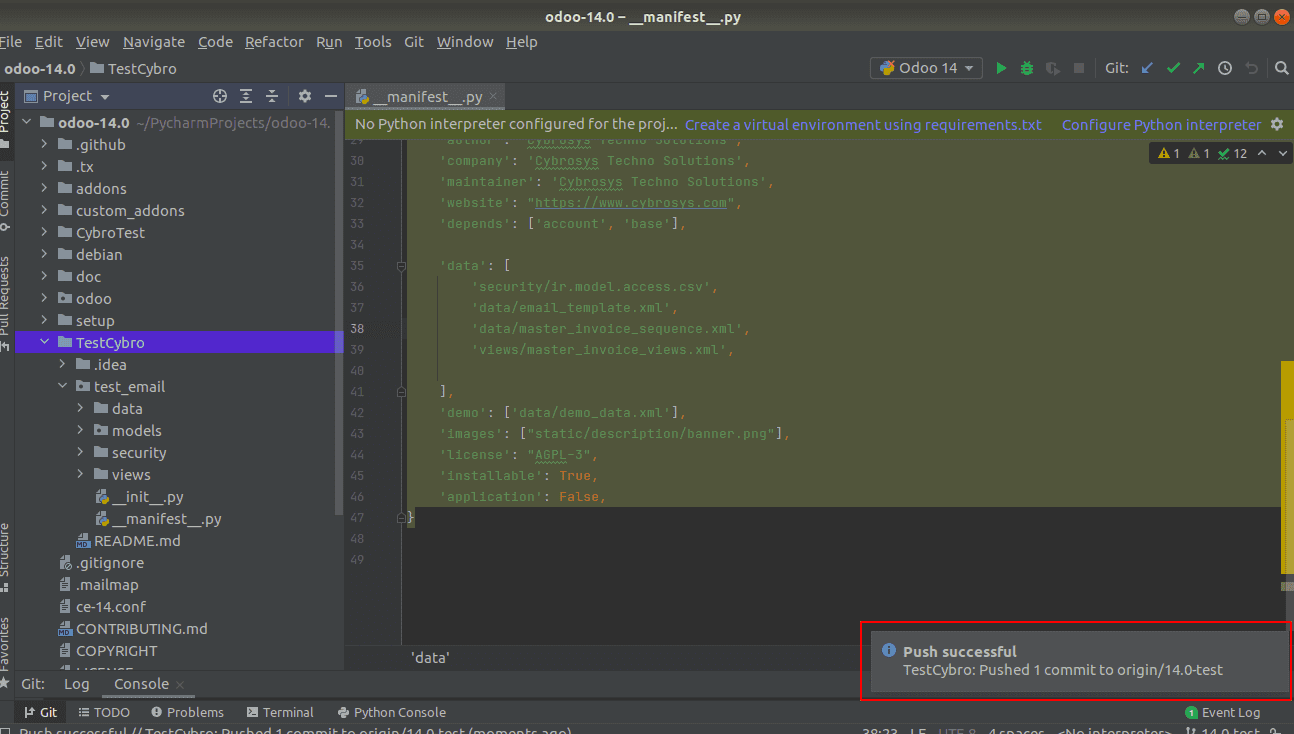Click Configure Python interpreter link
The width and height of the screenshot is (1294, 734).
[1161, 125]
